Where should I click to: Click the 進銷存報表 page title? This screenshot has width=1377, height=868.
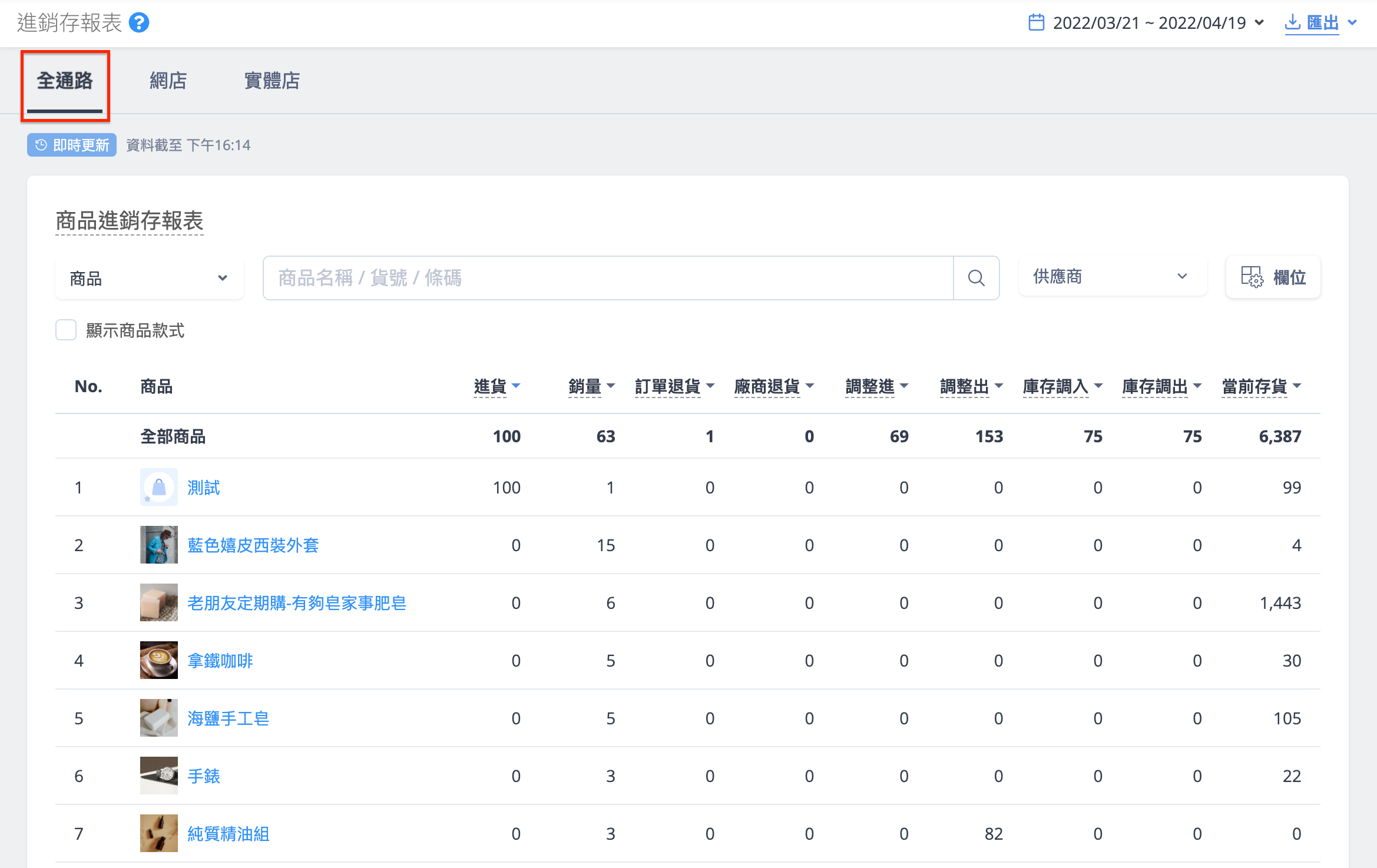tap(69, 22)
